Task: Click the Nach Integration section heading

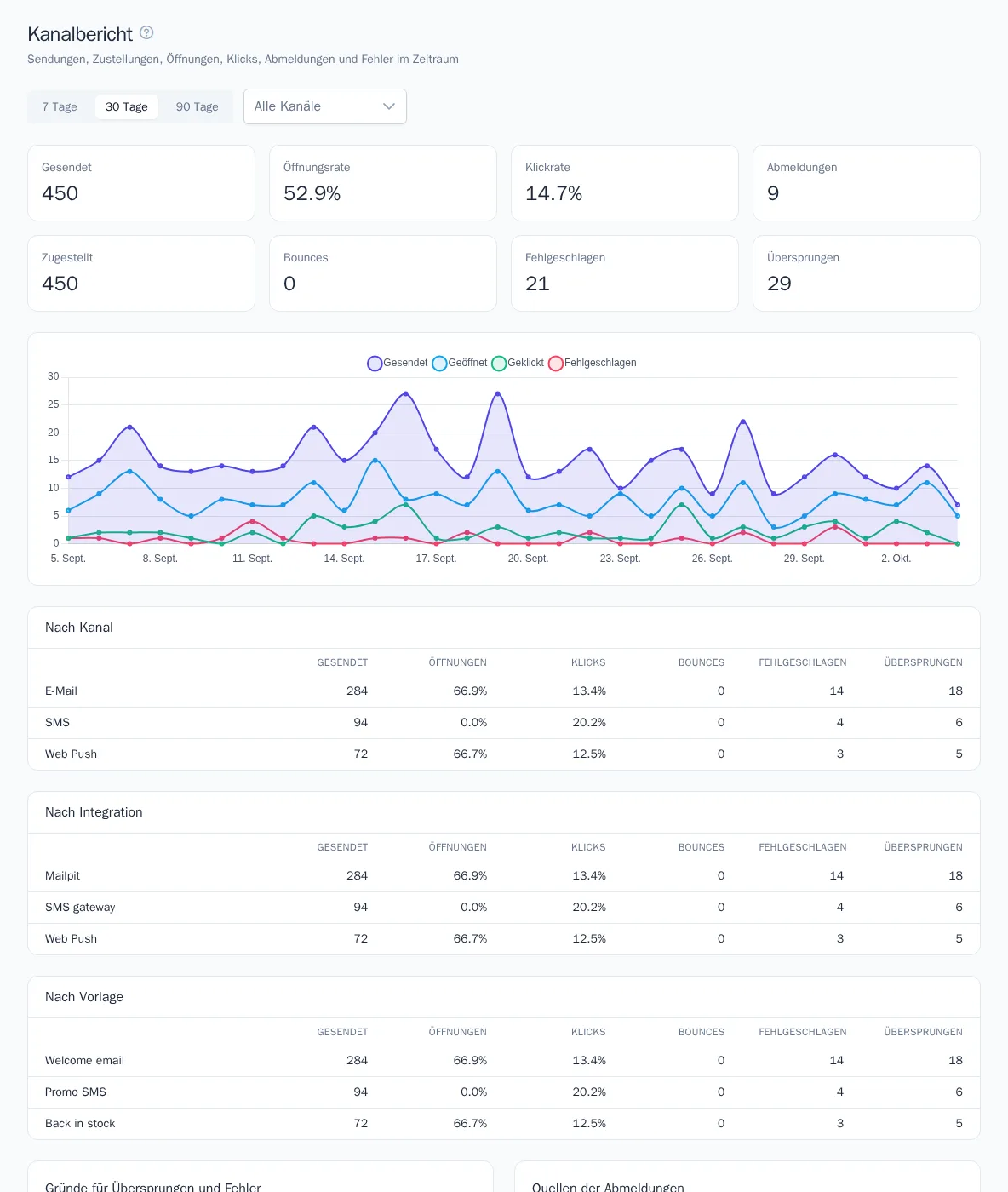Action: pos(94,812)
